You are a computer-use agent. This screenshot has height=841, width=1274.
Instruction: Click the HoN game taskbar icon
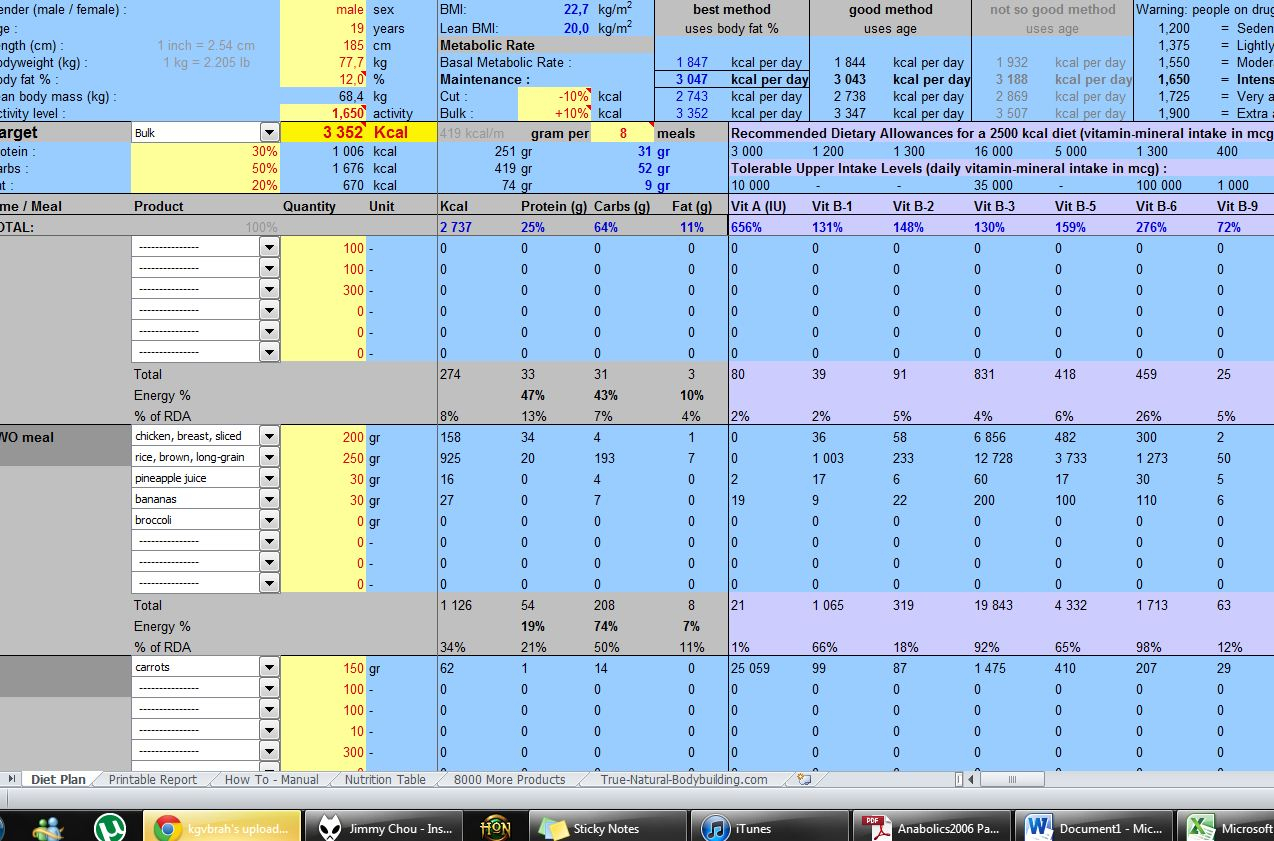point(495,828)
